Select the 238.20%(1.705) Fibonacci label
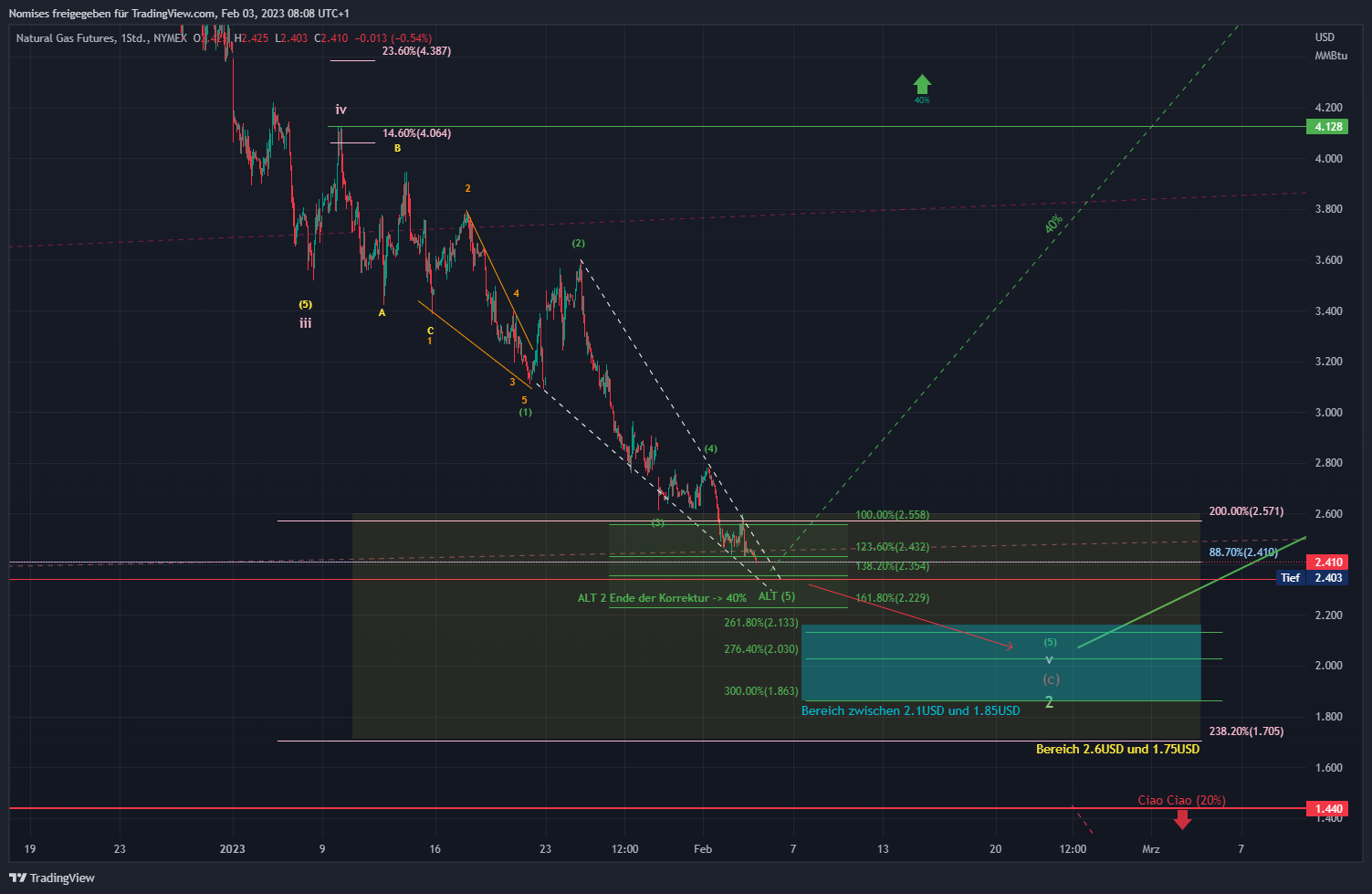1372x894 pixels. pos(1246,731)
